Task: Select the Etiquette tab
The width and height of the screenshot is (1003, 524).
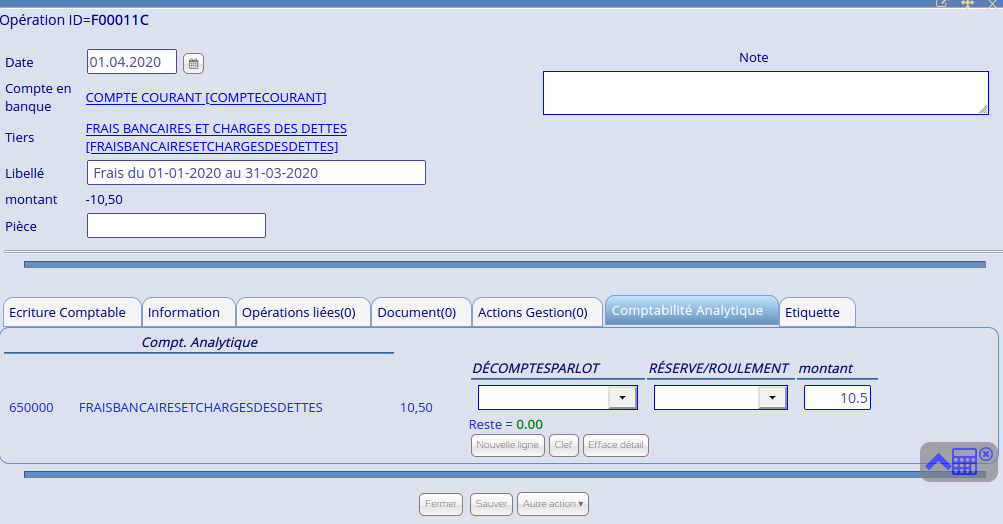Action: (x=812, y=312)
